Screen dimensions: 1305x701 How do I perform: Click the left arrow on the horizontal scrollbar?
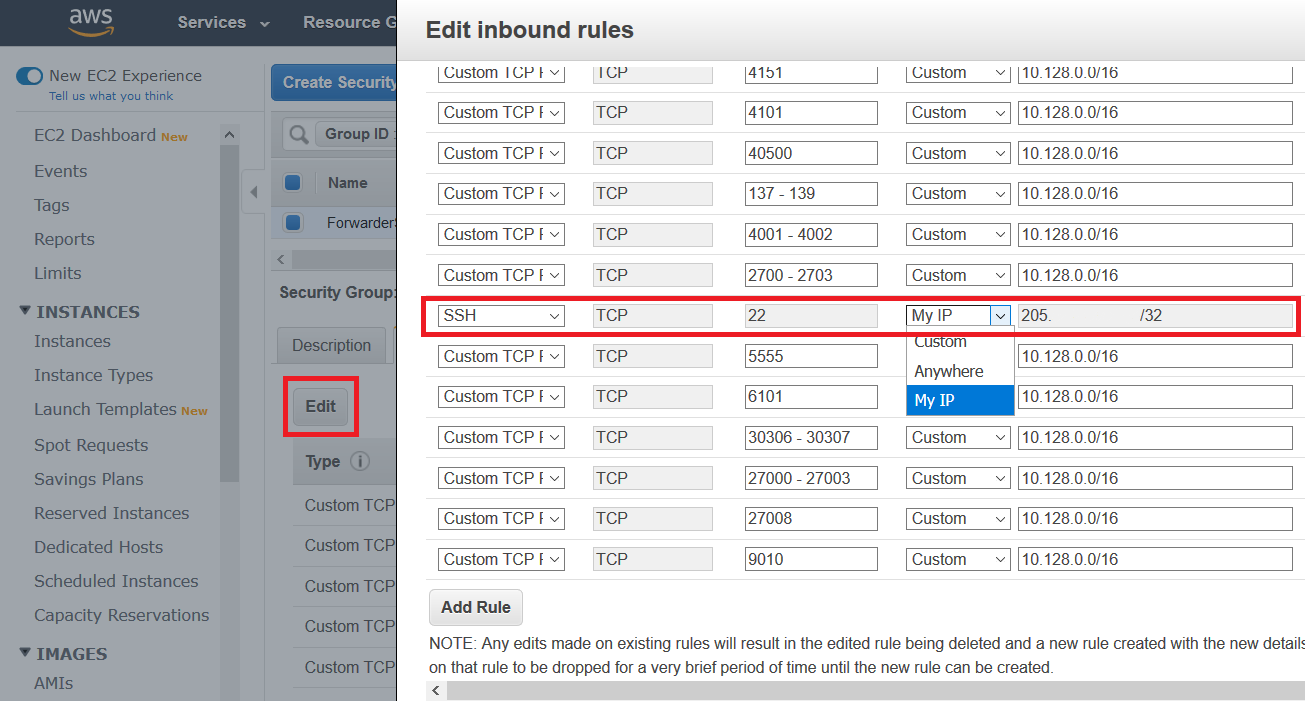pos(435,690)
